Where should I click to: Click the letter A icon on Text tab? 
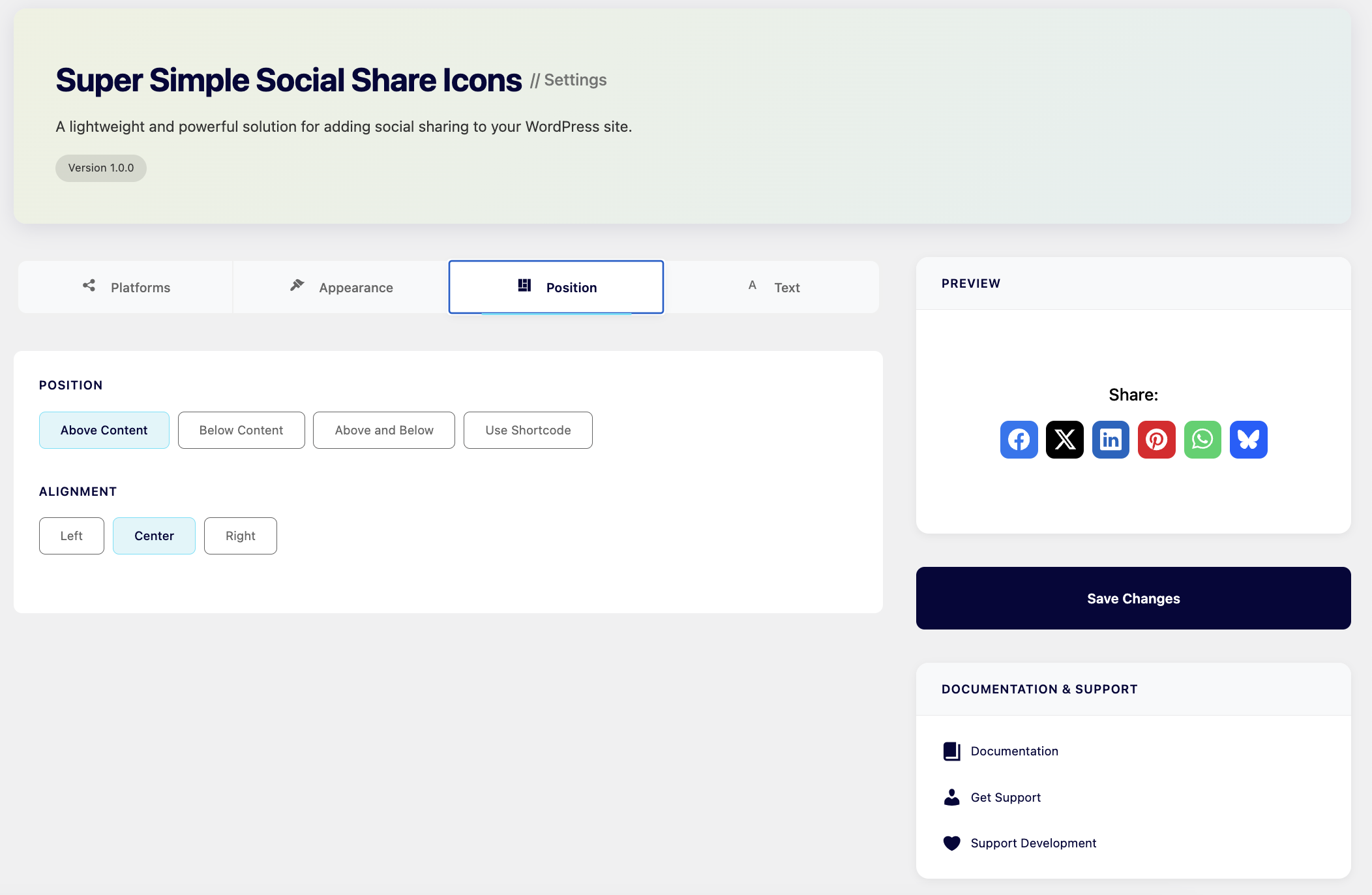pyautogui.click(x=753, y=285)
